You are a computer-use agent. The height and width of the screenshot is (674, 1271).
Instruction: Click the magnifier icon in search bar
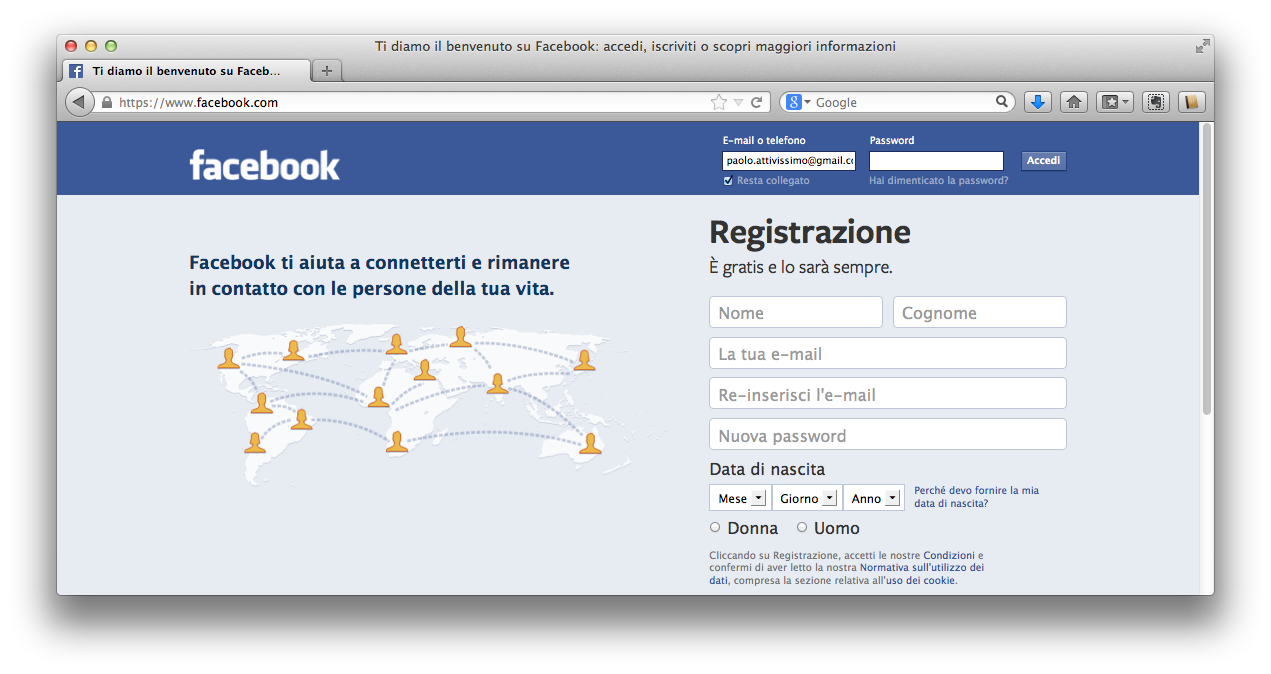tap(1002, 102)
